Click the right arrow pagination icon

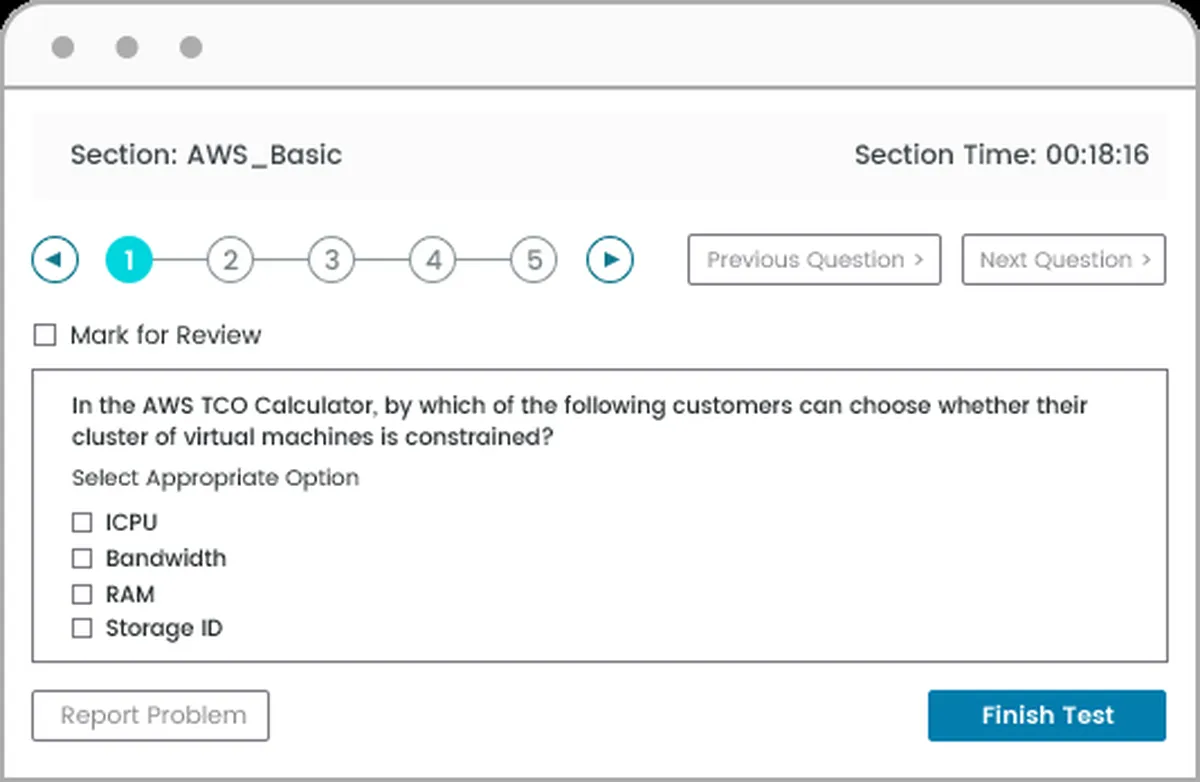tap(610, 260)
